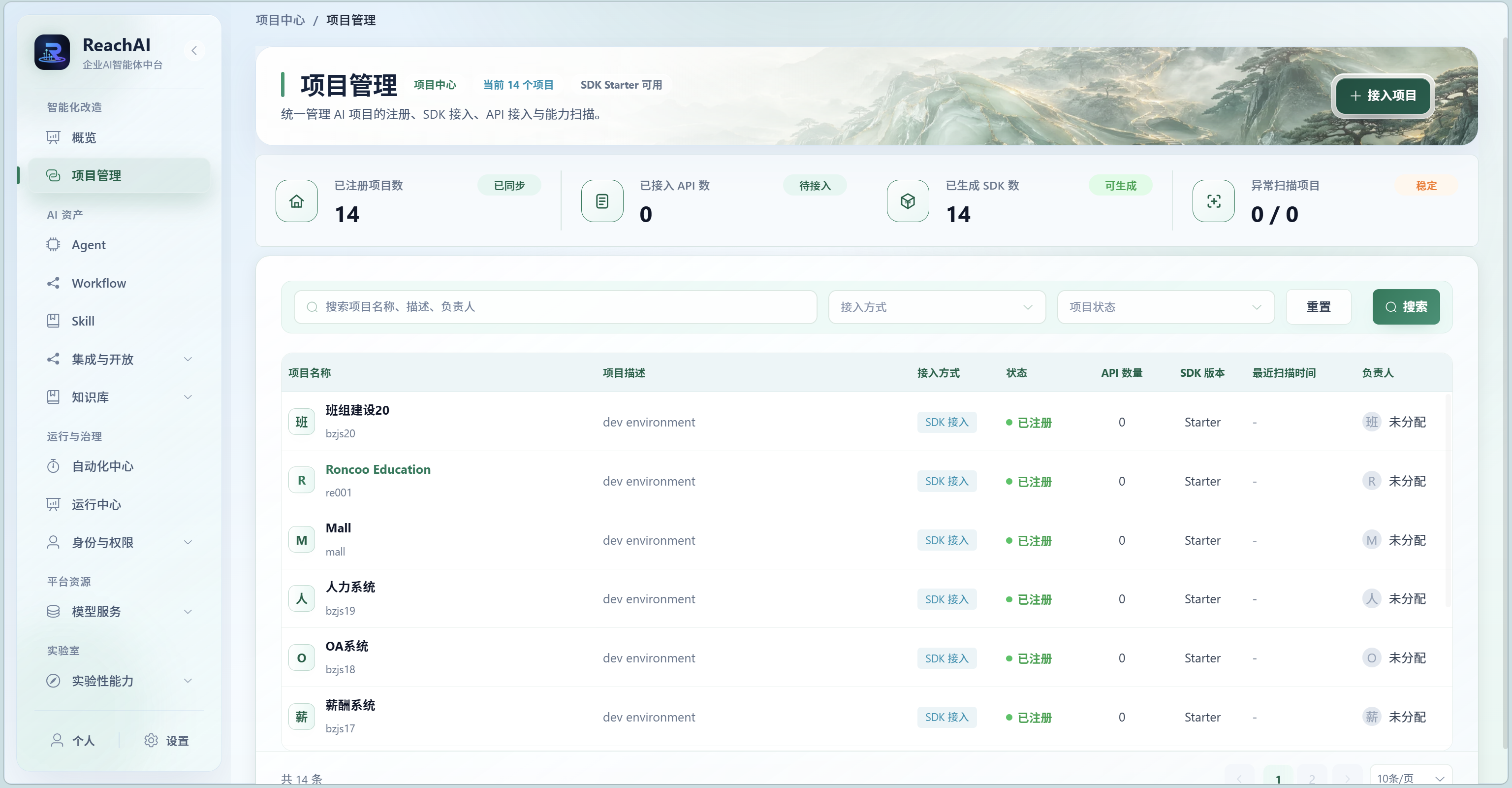Click the Agent chip icon
The width and height of the screenshot is (1512, 788).
54,245
